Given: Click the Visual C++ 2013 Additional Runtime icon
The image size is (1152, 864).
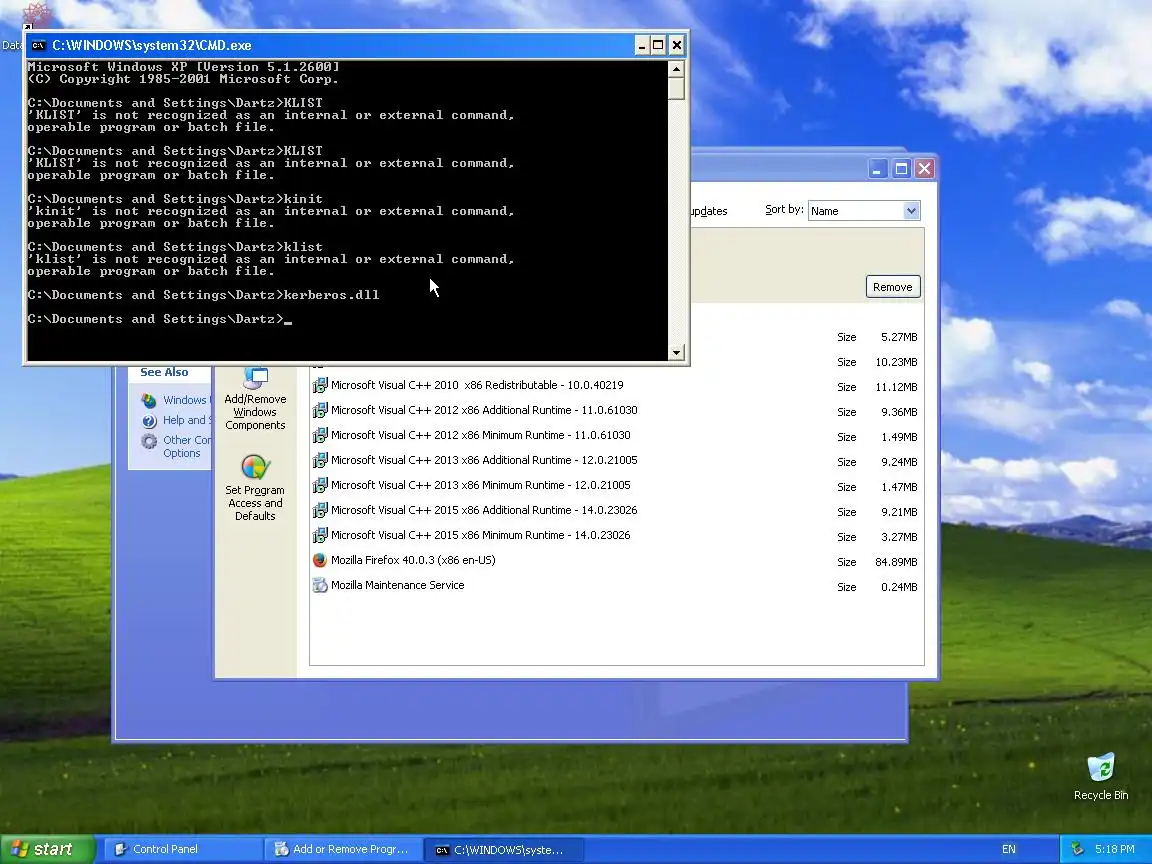Looking at the screenshot, I should (320, 461).
